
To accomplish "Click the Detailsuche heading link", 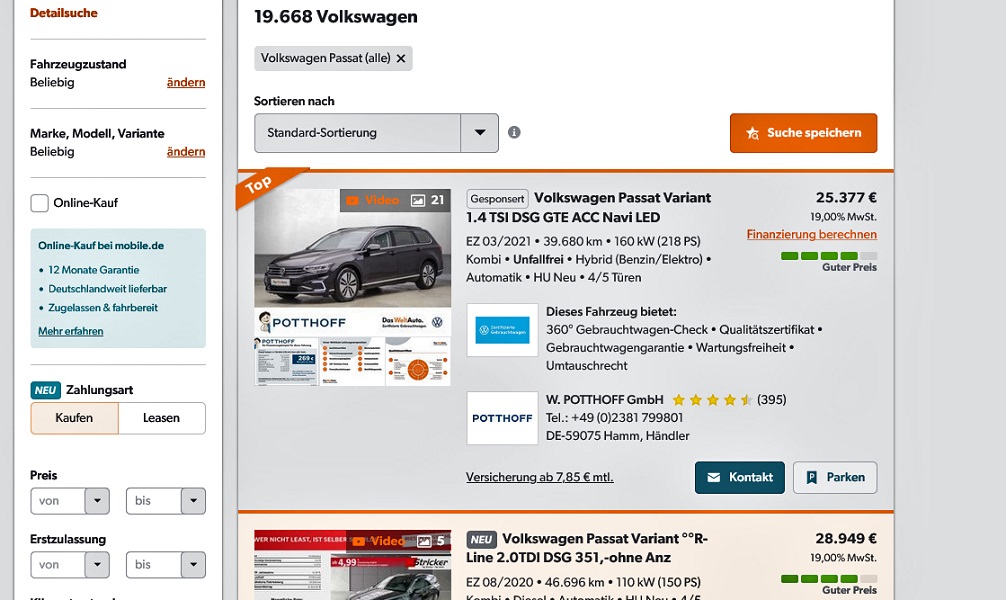I will 64,13.
